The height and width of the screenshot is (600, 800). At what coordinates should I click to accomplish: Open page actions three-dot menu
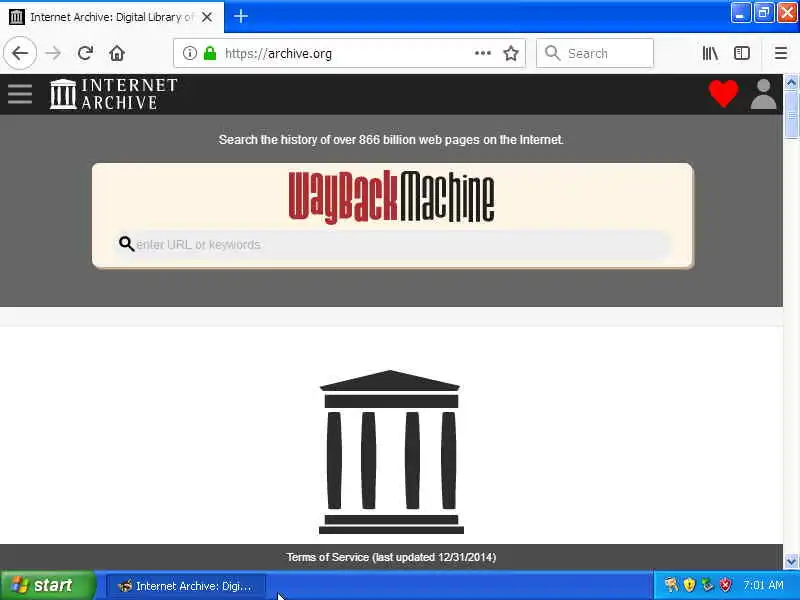[483, 53]
